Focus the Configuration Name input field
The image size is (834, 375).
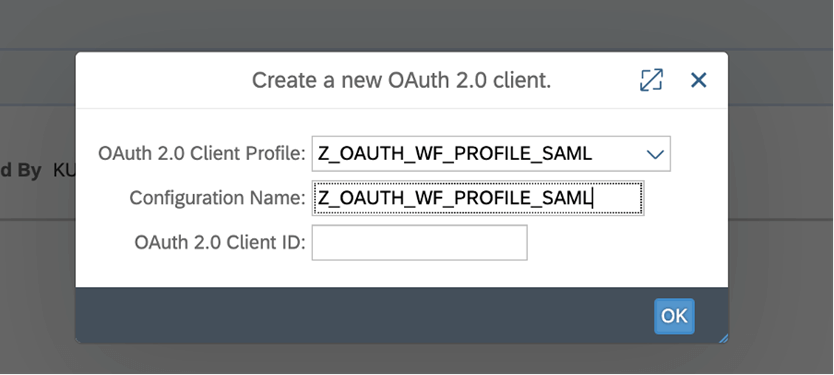click(x=478, y=198)
